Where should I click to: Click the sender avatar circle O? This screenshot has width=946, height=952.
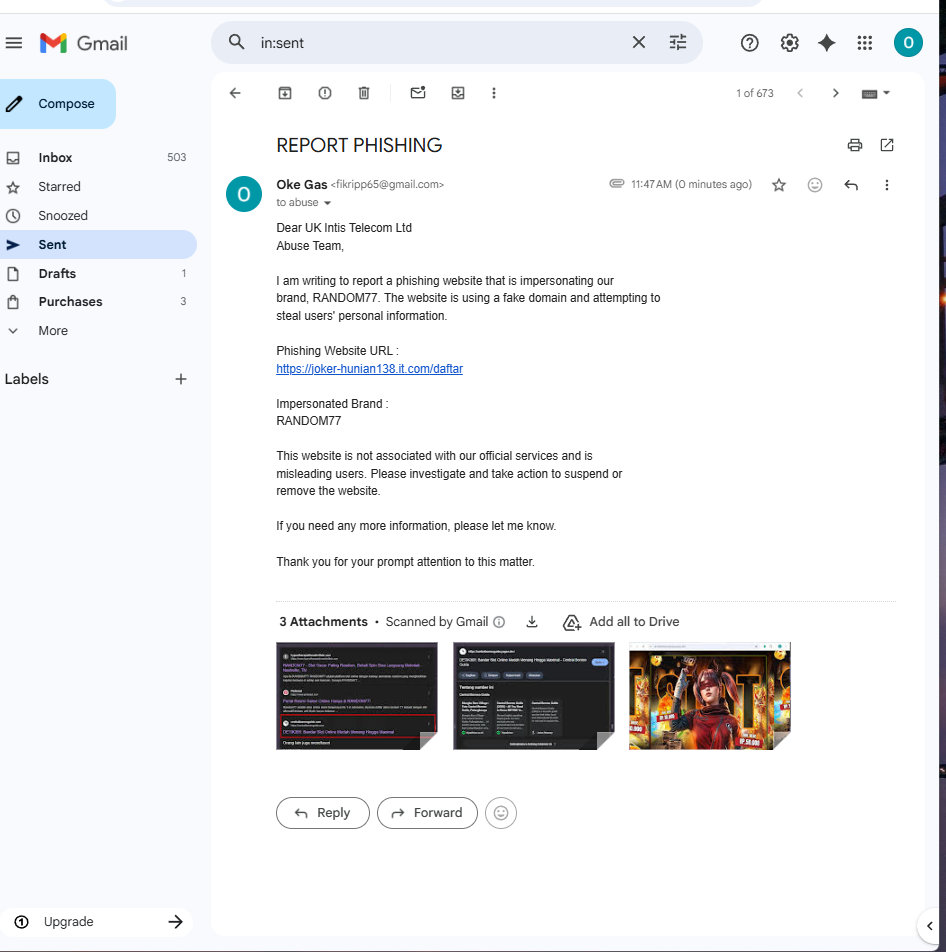pyautogui.click(x=243, y=194)
